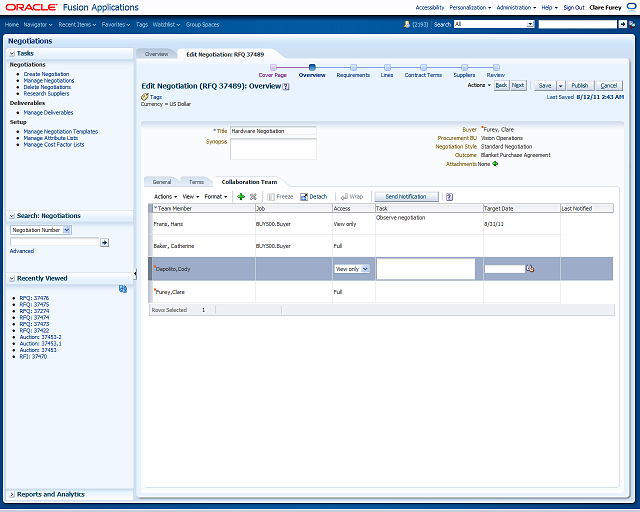Viewport: 640px width, 512px height.
Task: Collapse the Tasks panel
Action: pos(12,53)
